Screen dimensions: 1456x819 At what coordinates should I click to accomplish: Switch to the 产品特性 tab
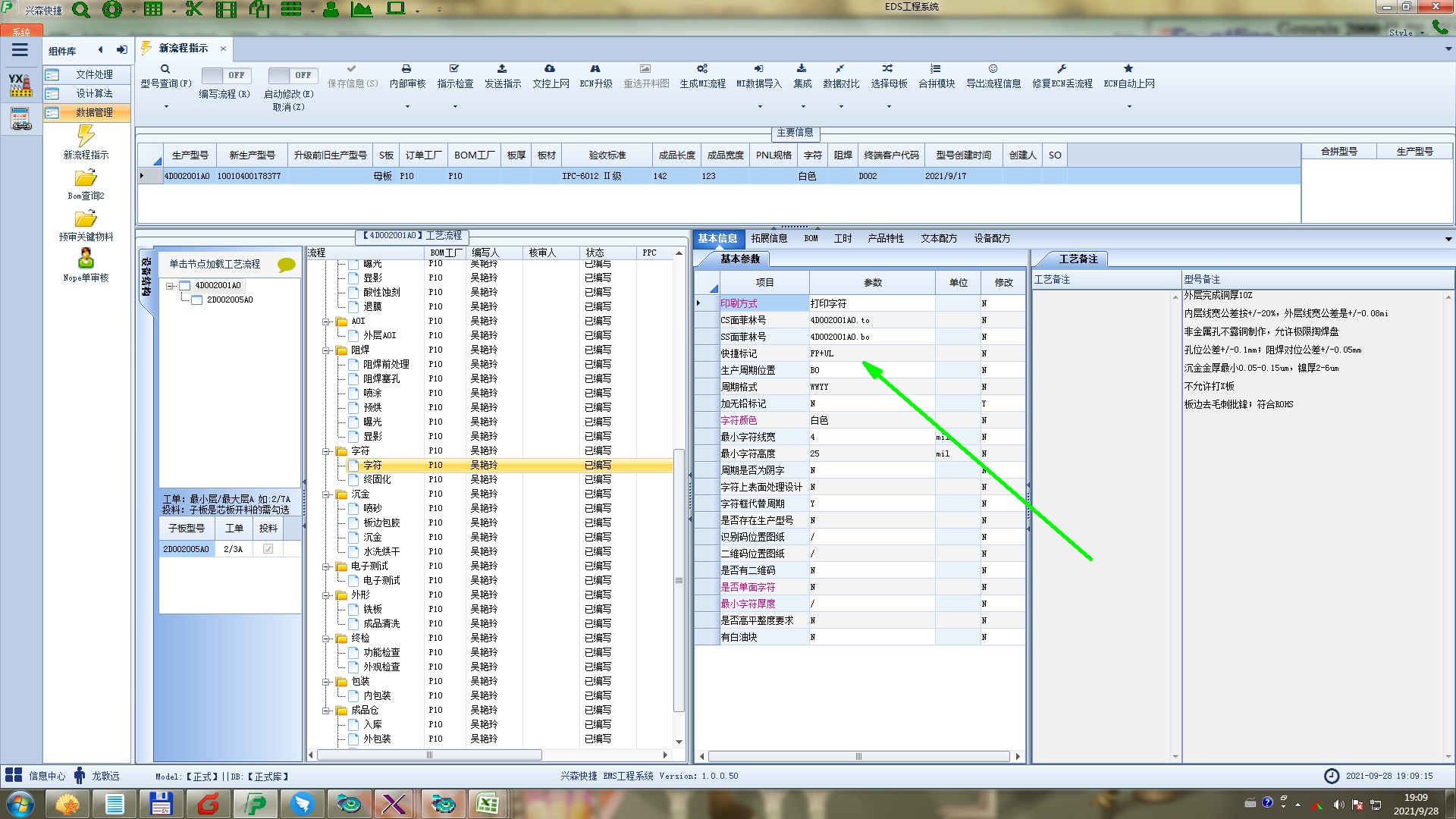[x=886, y=238]
